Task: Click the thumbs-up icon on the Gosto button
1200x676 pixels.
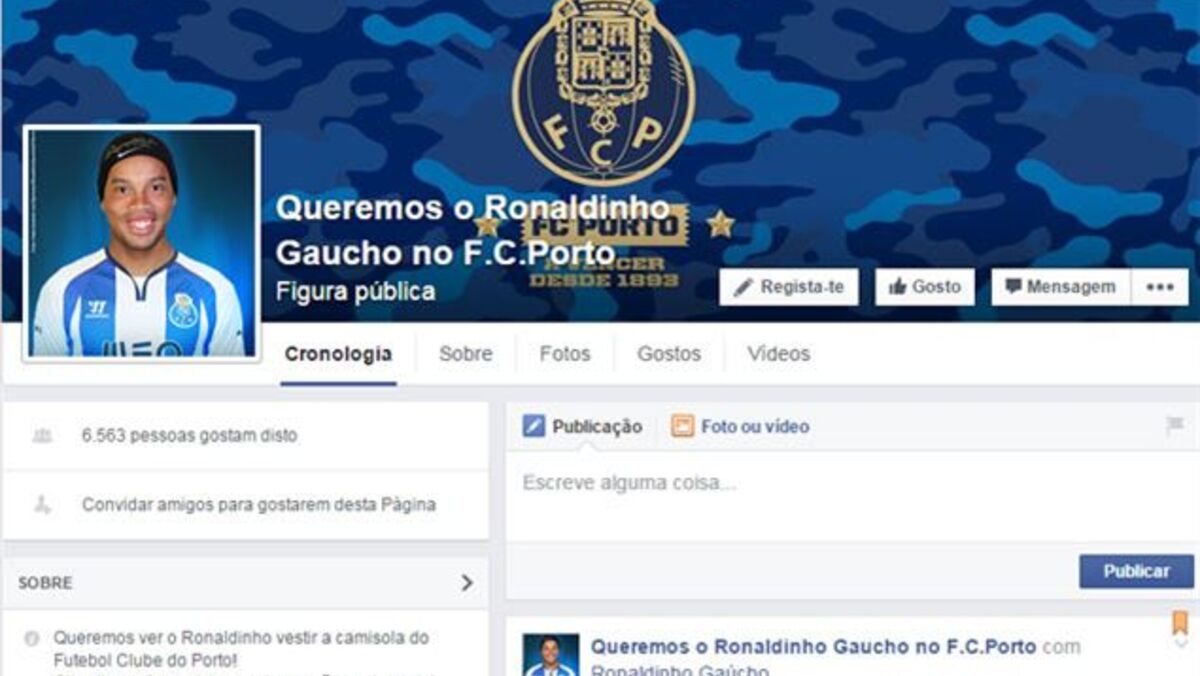Action: 897,287
